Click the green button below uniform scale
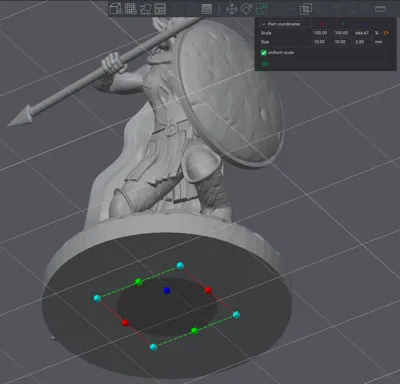Image resolution: width=400 pixels, height=384 pixels. (x=265, y=64)
